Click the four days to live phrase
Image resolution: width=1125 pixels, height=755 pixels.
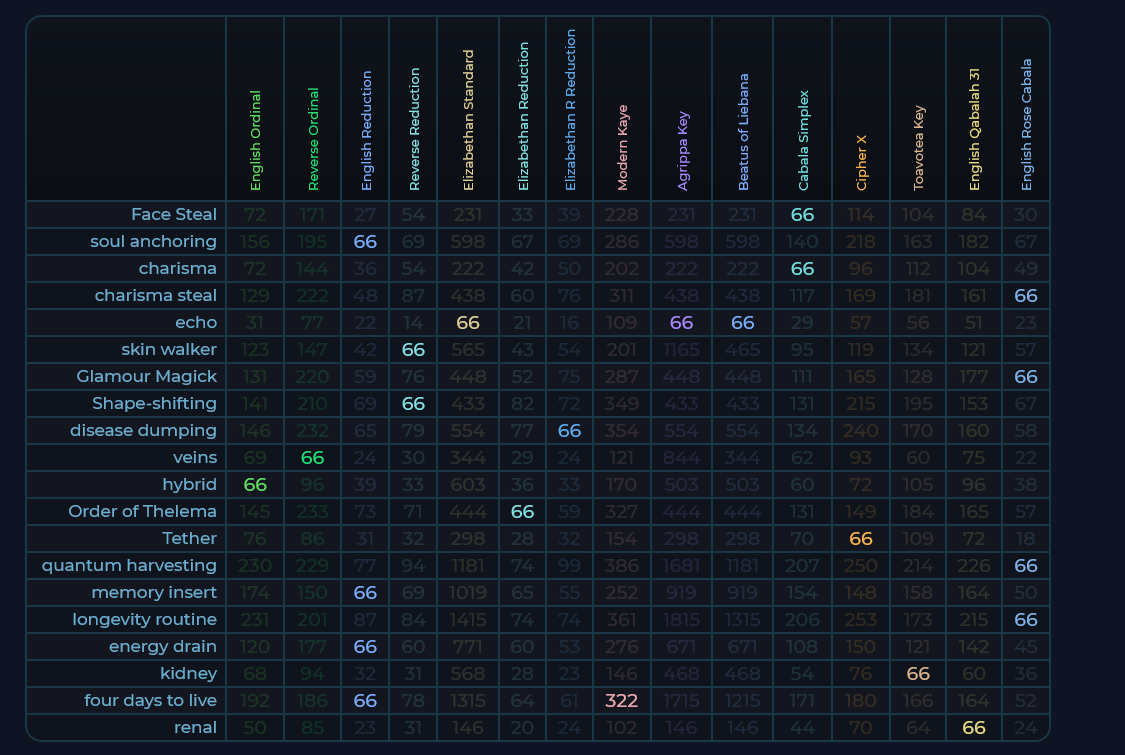pos(150,700)
